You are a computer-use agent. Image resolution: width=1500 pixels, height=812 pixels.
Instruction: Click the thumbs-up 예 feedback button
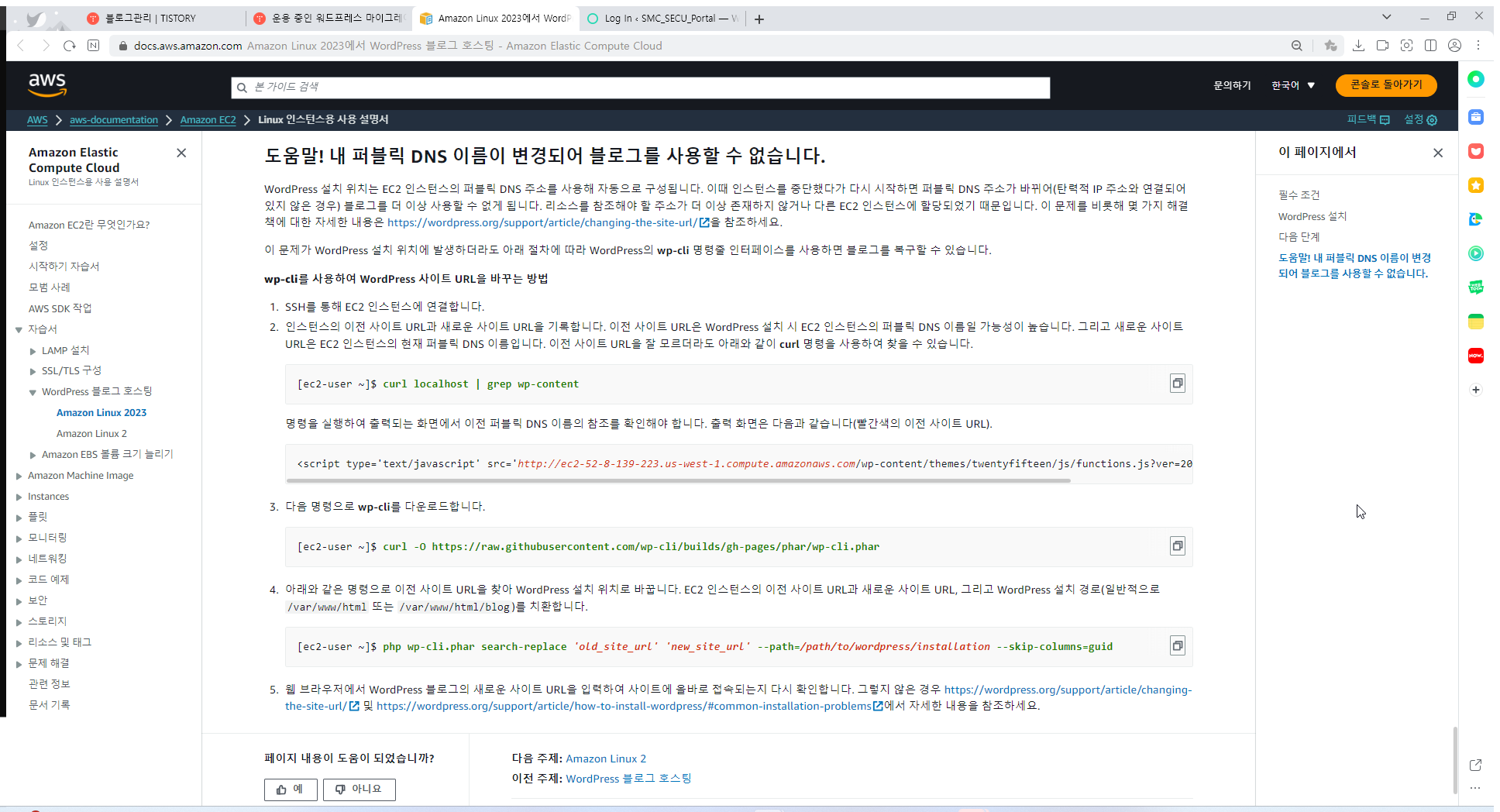[291, 790]
